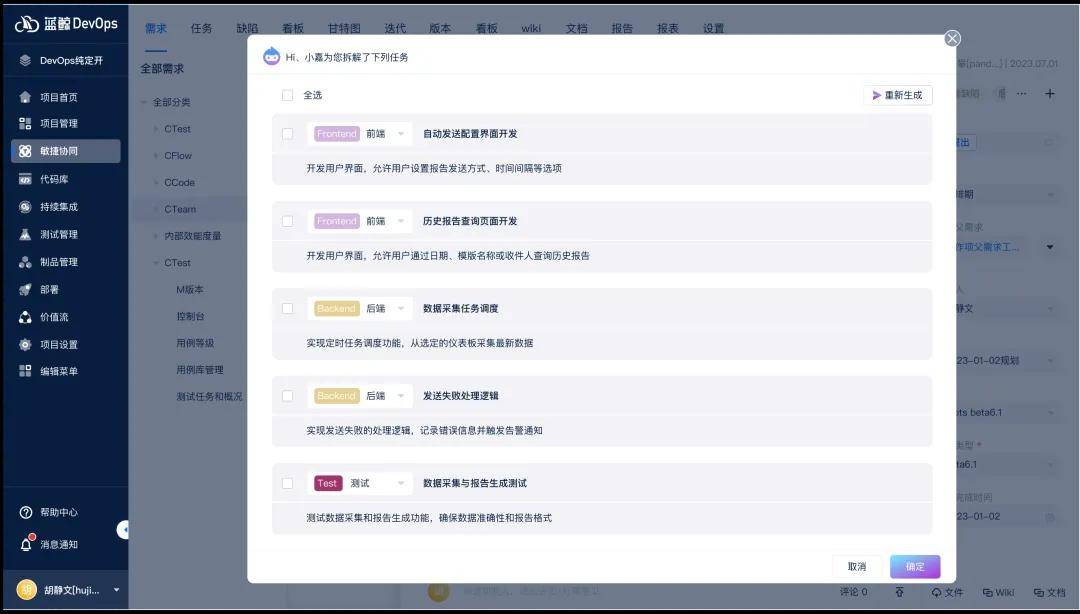Check the 历史报告查询页面开发 task checkbox
This screenshot has width=1080, height=614.
point(287,221)
